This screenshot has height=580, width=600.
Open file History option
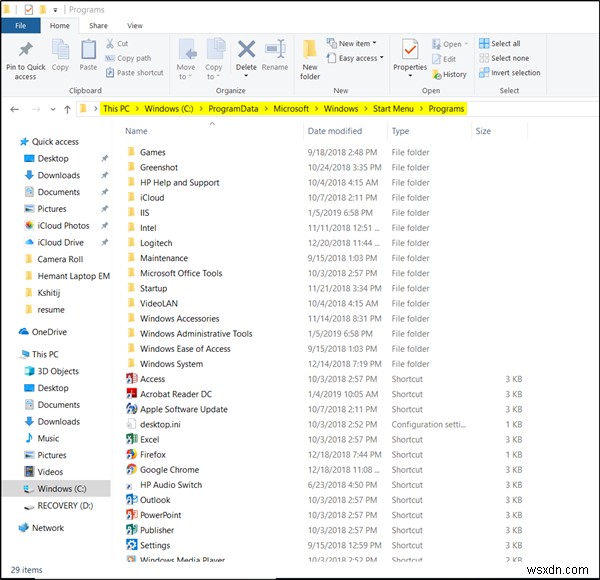click(x=449, y=75)
